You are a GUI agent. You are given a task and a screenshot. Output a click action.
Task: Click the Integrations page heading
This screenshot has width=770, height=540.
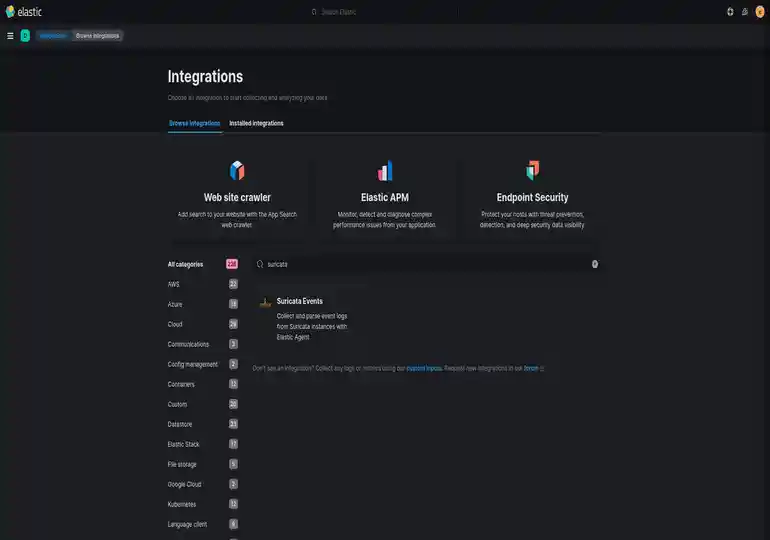click(205, 77)
